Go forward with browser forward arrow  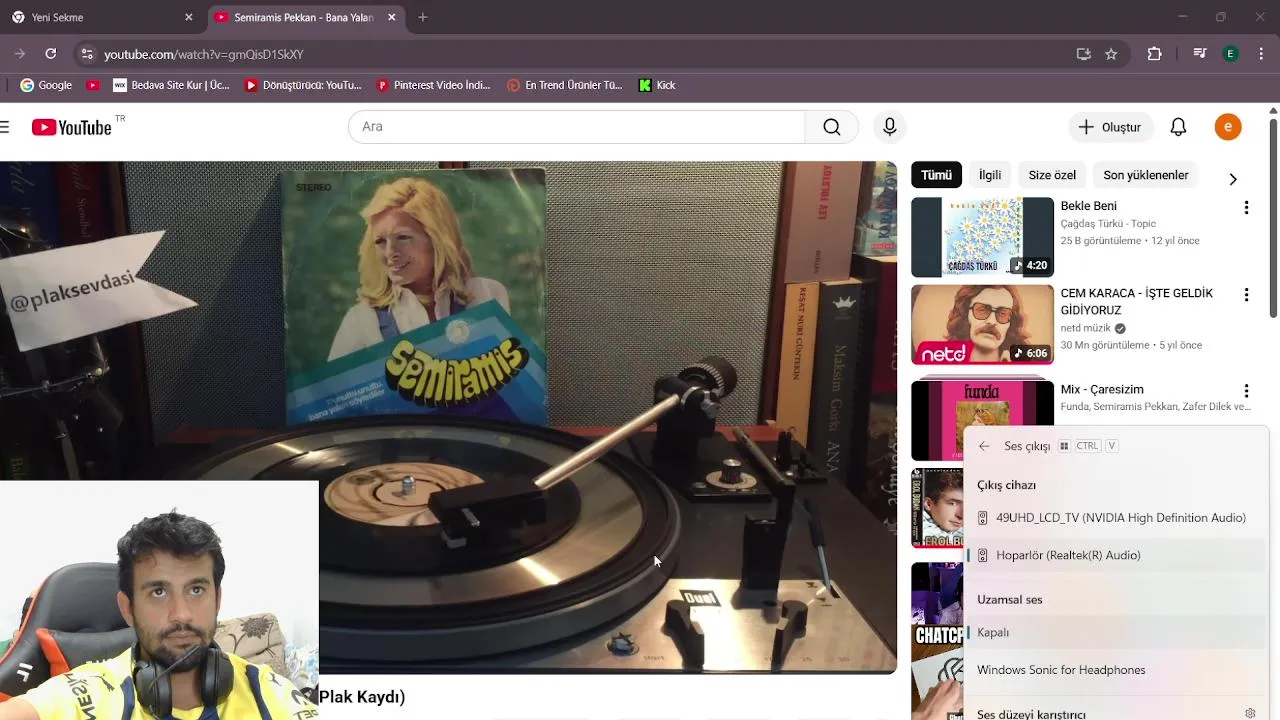pyautogui.click(x=19, y=54)
